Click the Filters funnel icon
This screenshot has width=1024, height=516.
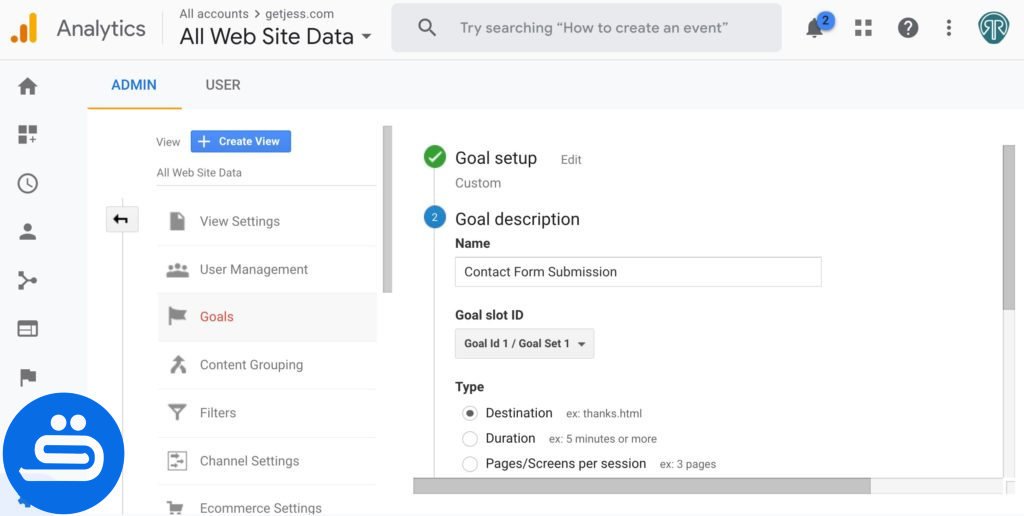click(177, 412)
